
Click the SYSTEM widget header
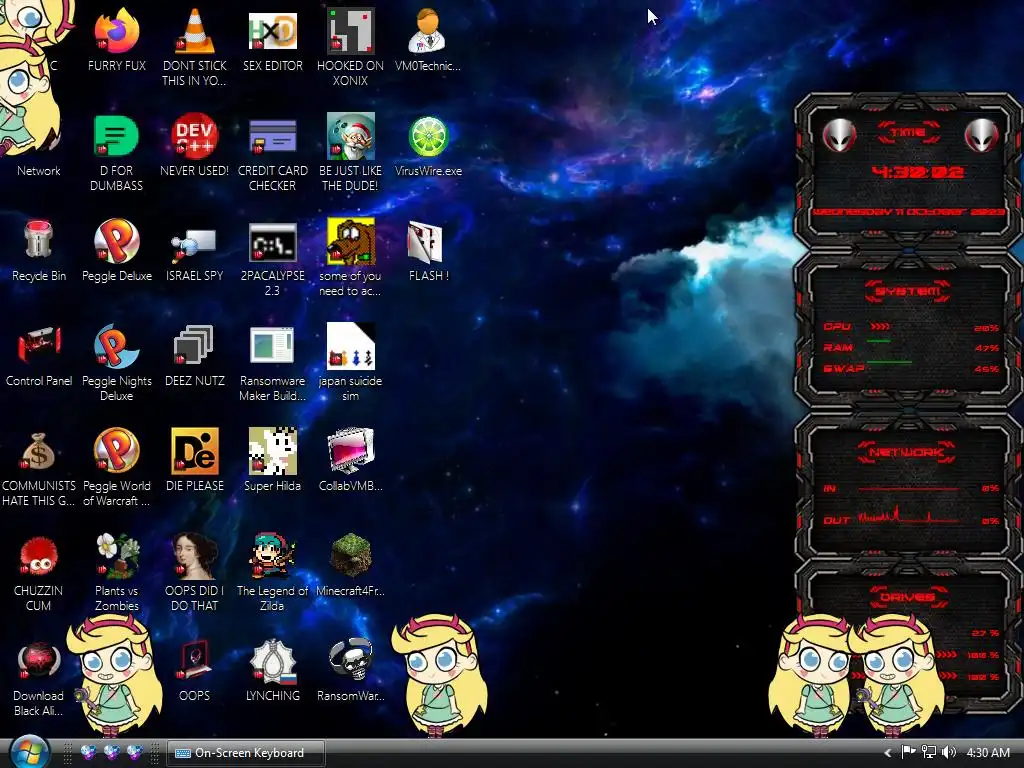click(x=908, y=291)
